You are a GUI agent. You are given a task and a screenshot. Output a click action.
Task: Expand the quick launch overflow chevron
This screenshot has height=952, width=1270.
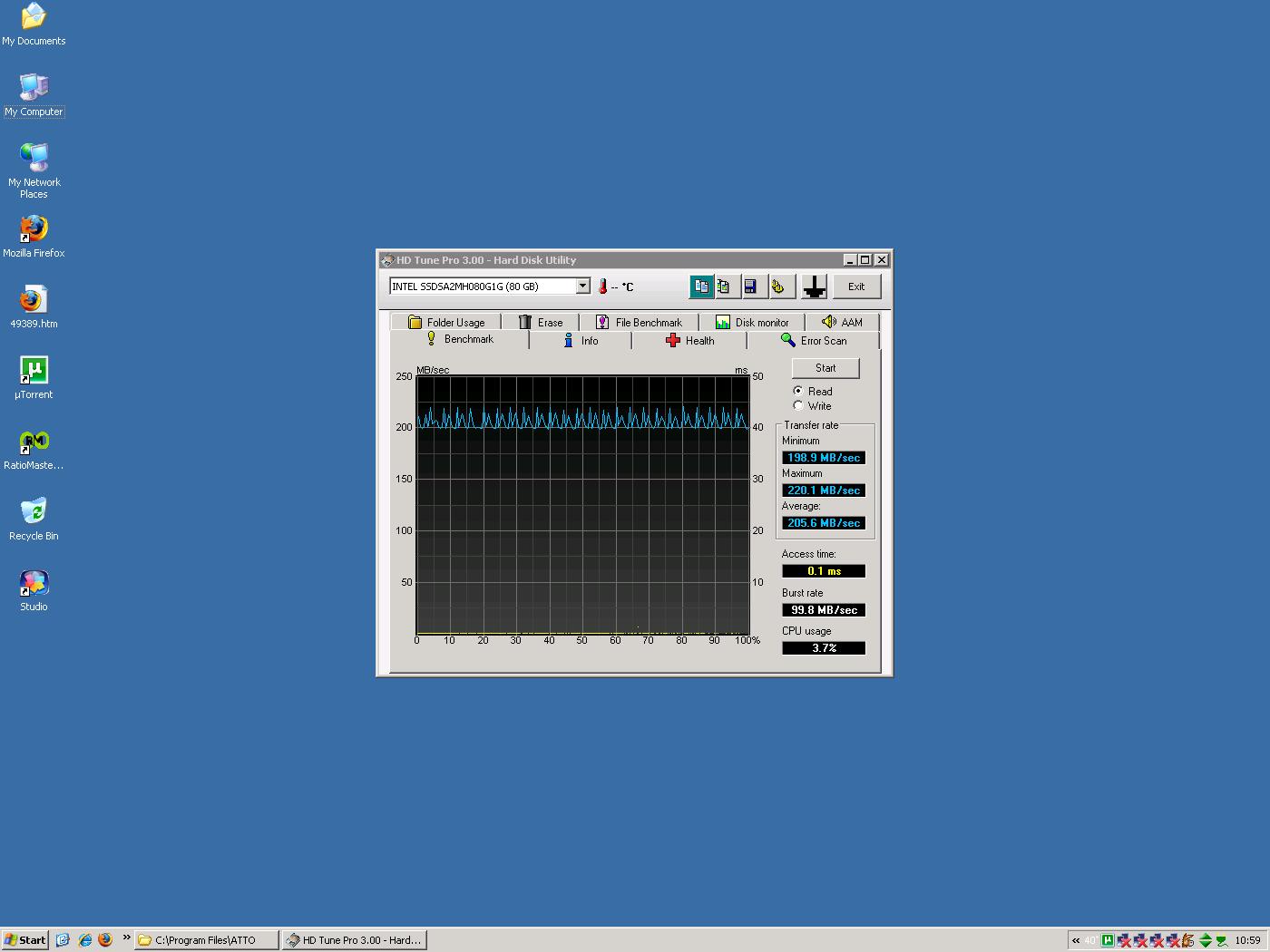pos(126,938)
